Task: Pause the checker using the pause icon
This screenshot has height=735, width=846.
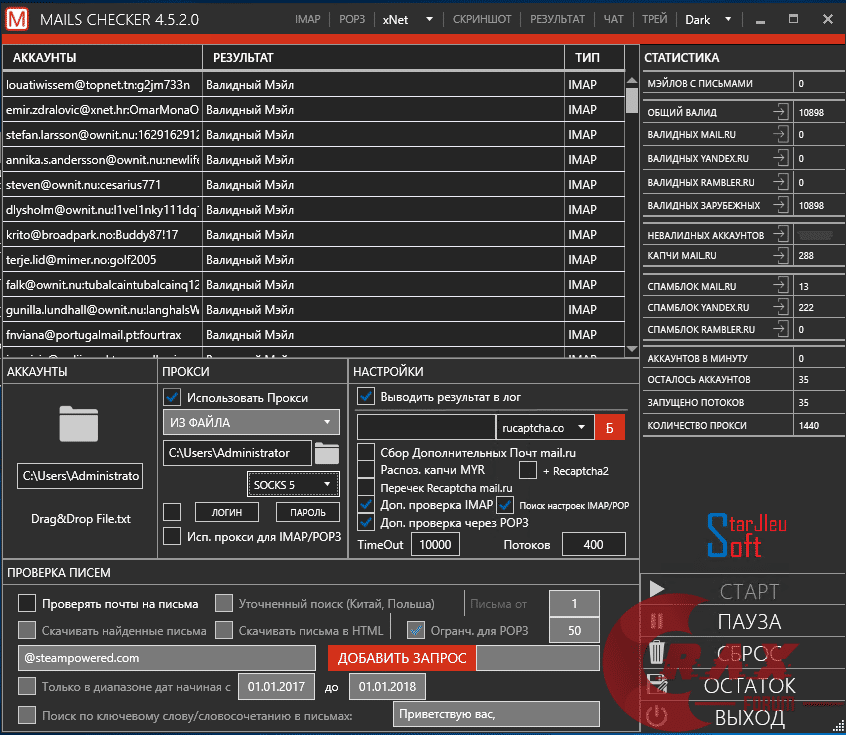Action: tap(658, 622)
